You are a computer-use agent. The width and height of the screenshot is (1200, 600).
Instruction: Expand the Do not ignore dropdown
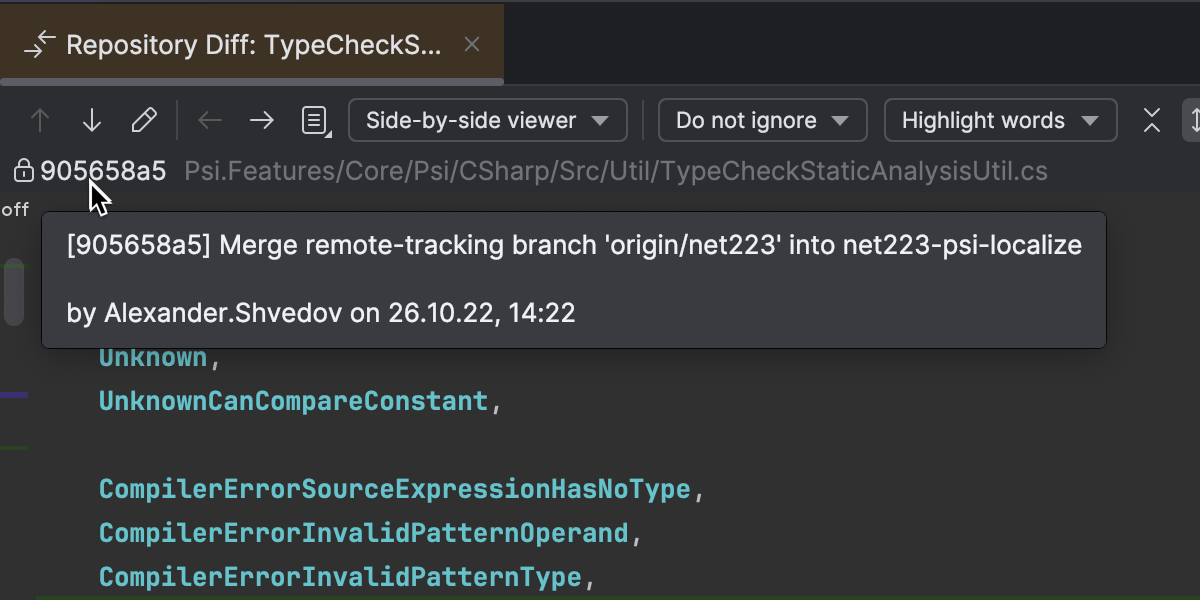761,121
